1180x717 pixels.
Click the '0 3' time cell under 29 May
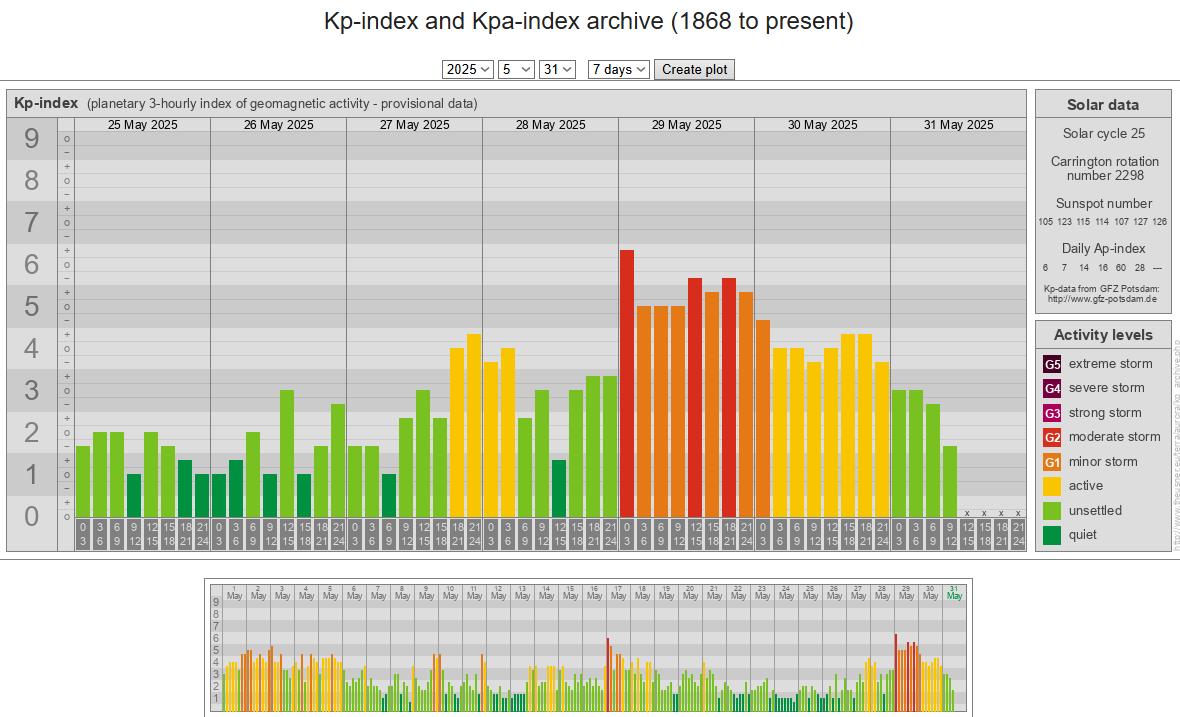click(x=627, y=534)
